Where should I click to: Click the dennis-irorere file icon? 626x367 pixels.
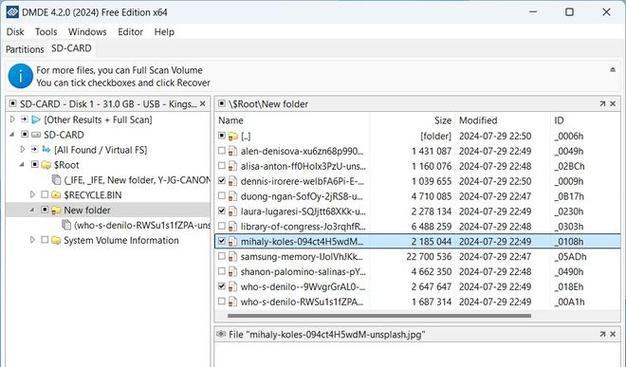[232, 181]
